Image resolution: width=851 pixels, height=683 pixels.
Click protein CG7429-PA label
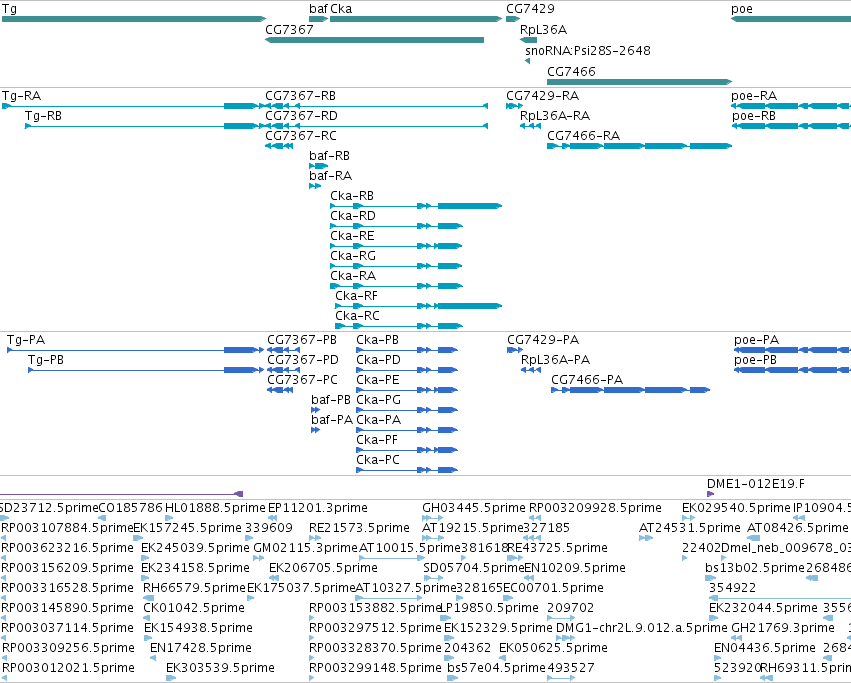tap(543, 340)
